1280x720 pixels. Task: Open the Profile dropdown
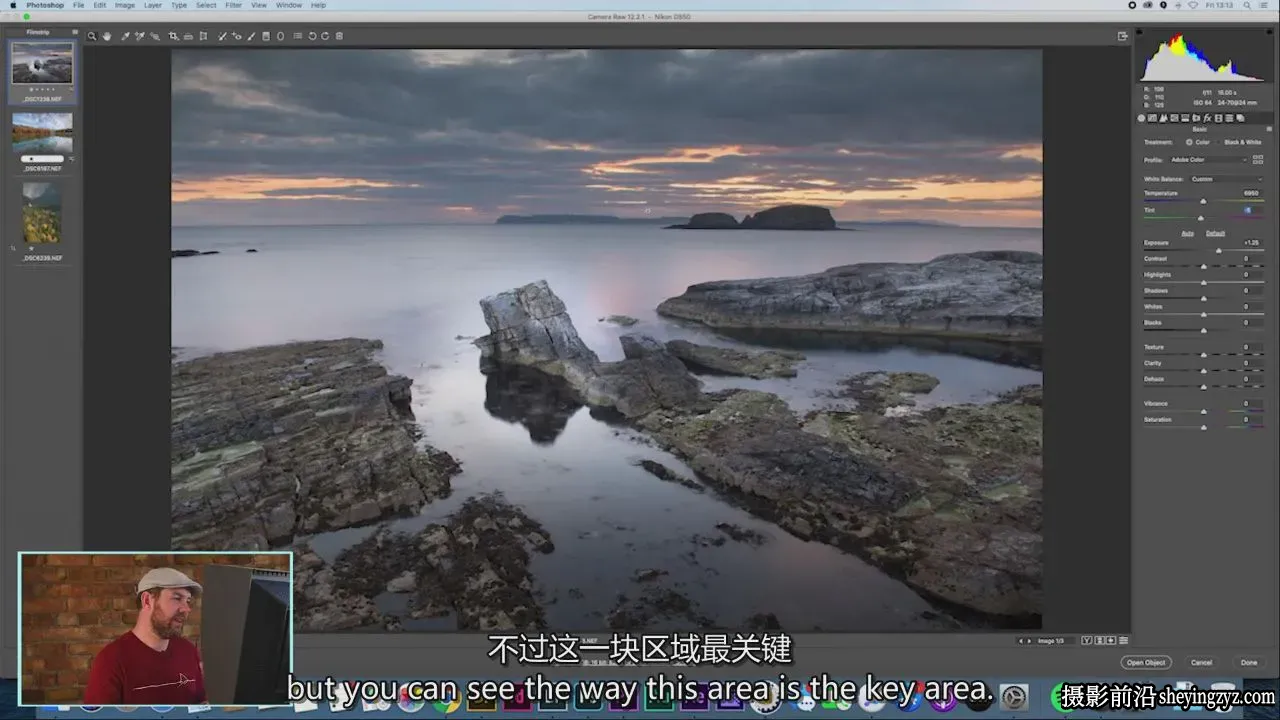1209,160
